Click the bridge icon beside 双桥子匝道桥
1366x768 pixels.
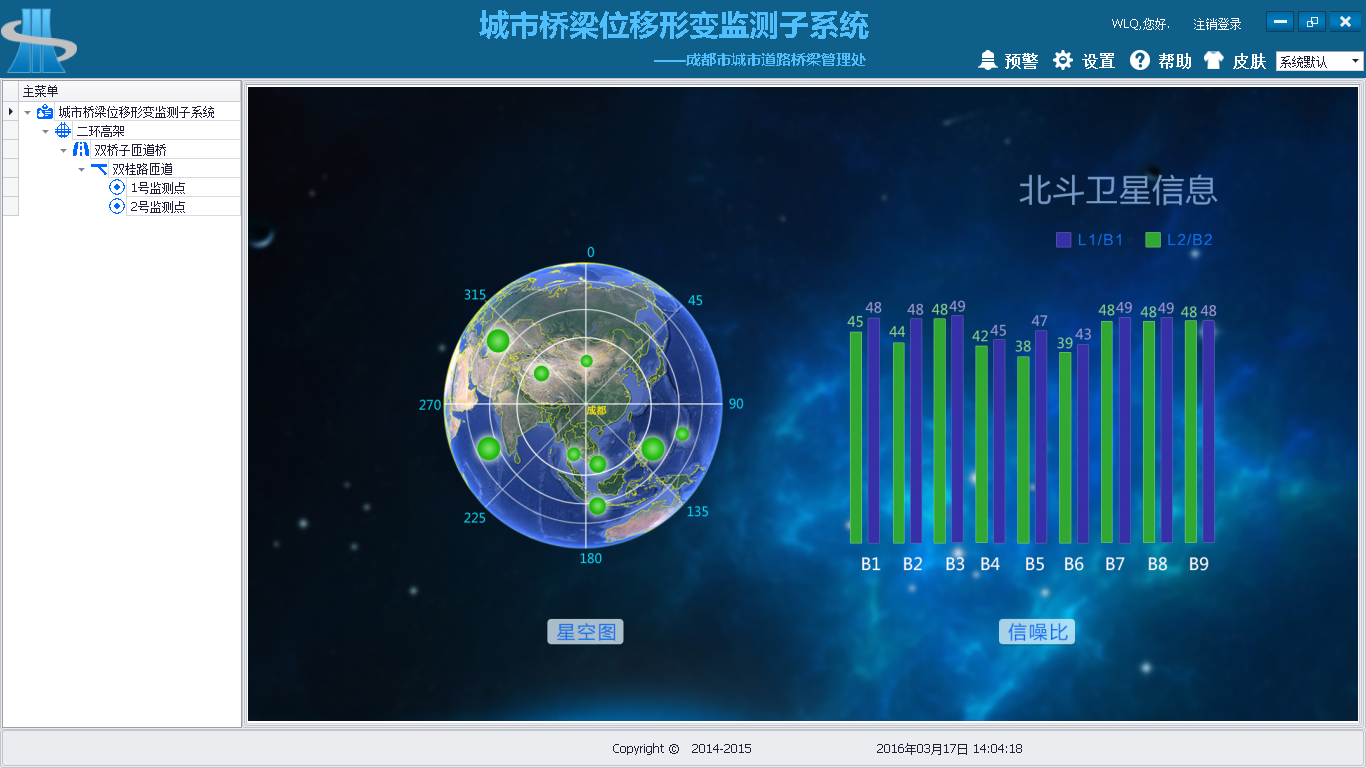point(81,150)
